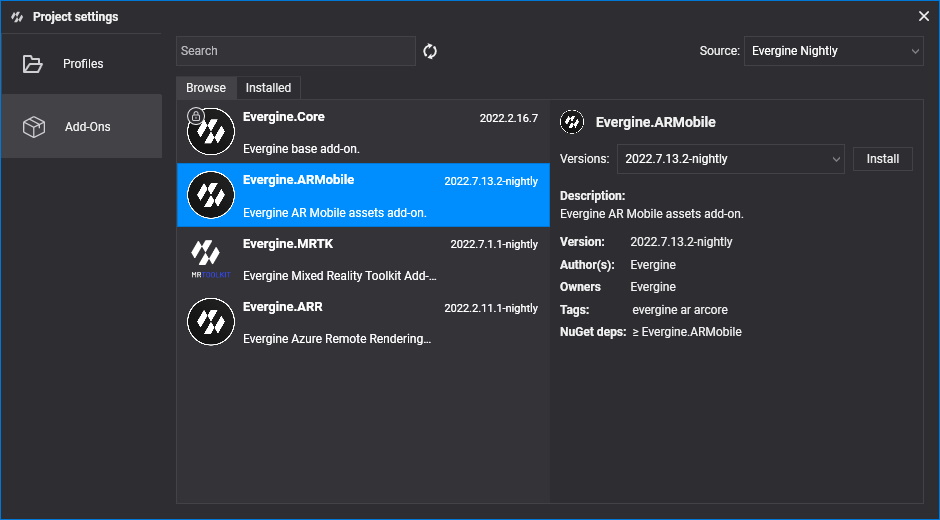Viewport: 940px width, 520px height.
Task: Click the description text in details panel
Action: tap(651, 214)
